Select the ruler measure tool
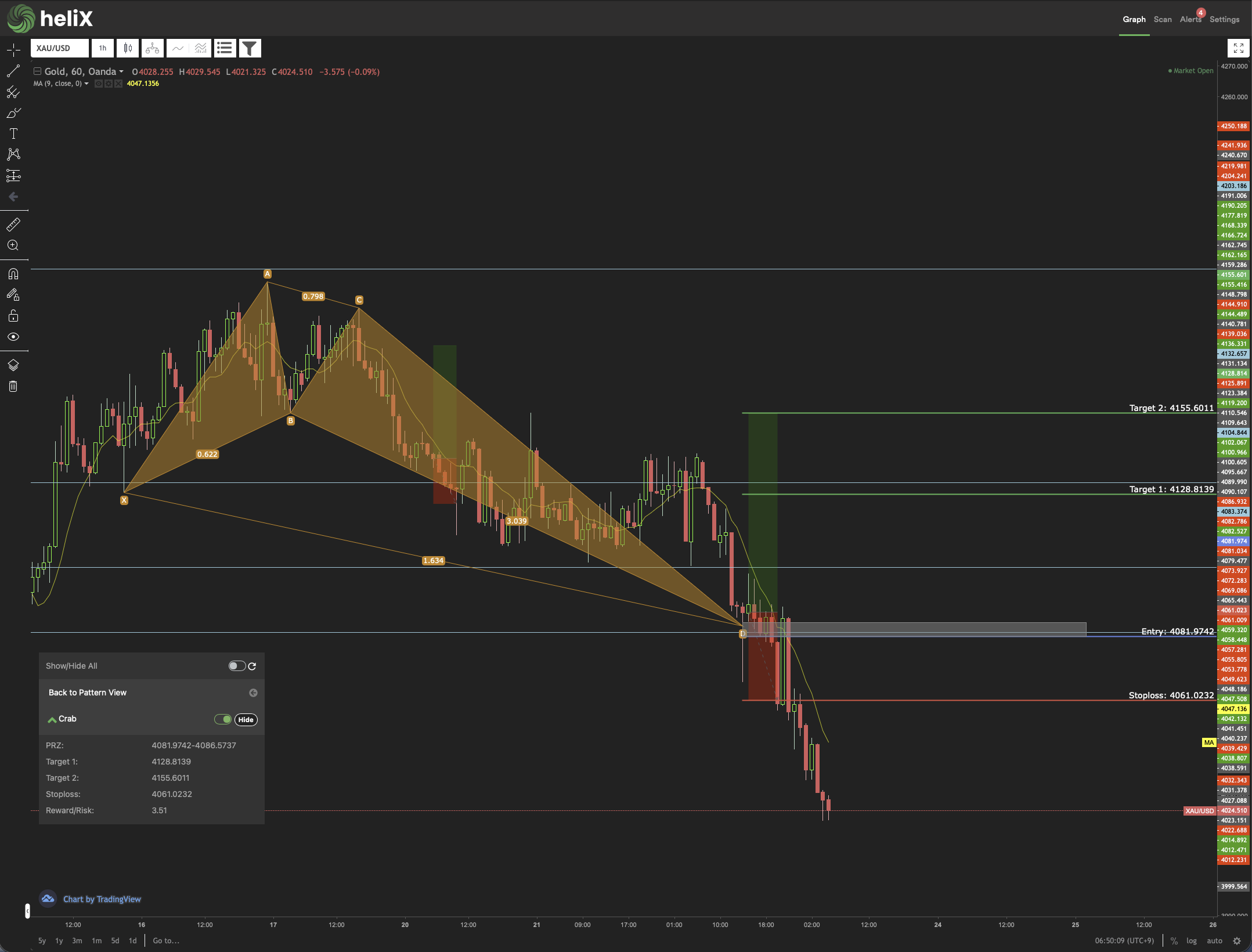This screenshot has width=1252, height=952. point(13,224)
